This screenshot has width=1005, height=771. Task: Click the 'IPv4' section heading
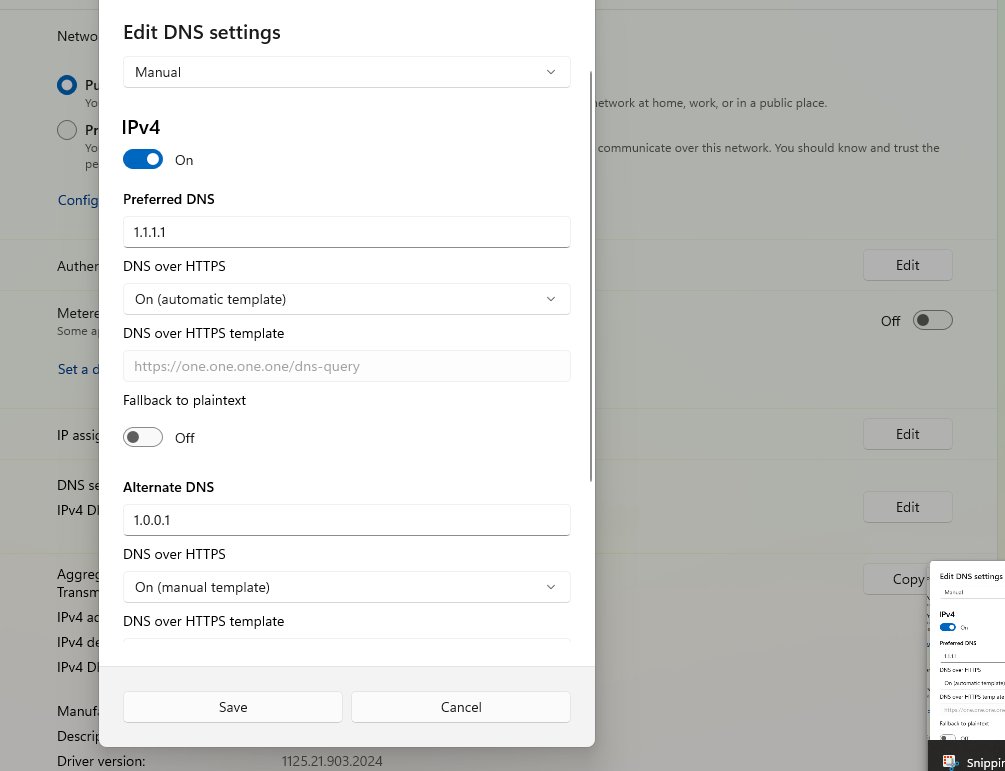[141, 127]
